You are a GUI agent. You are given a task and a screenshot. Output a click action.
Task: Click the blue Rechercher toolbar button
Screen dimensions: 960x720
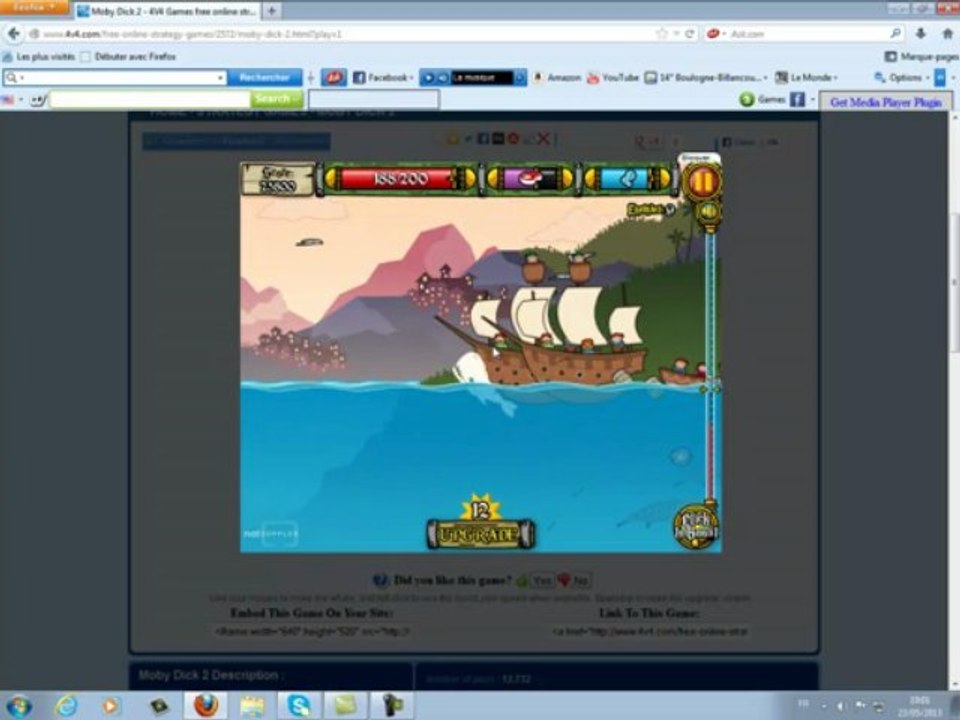pyautogui.click(x=264, y=78)
